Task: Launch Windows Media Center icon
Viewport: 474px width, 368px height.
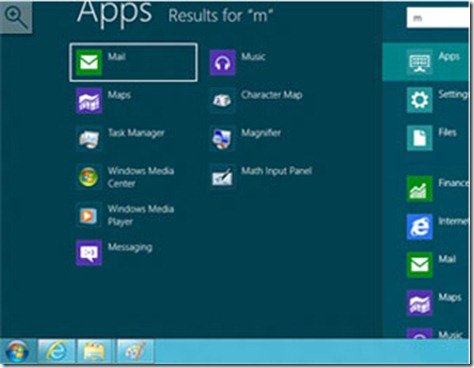Action: tap(89, 177)
